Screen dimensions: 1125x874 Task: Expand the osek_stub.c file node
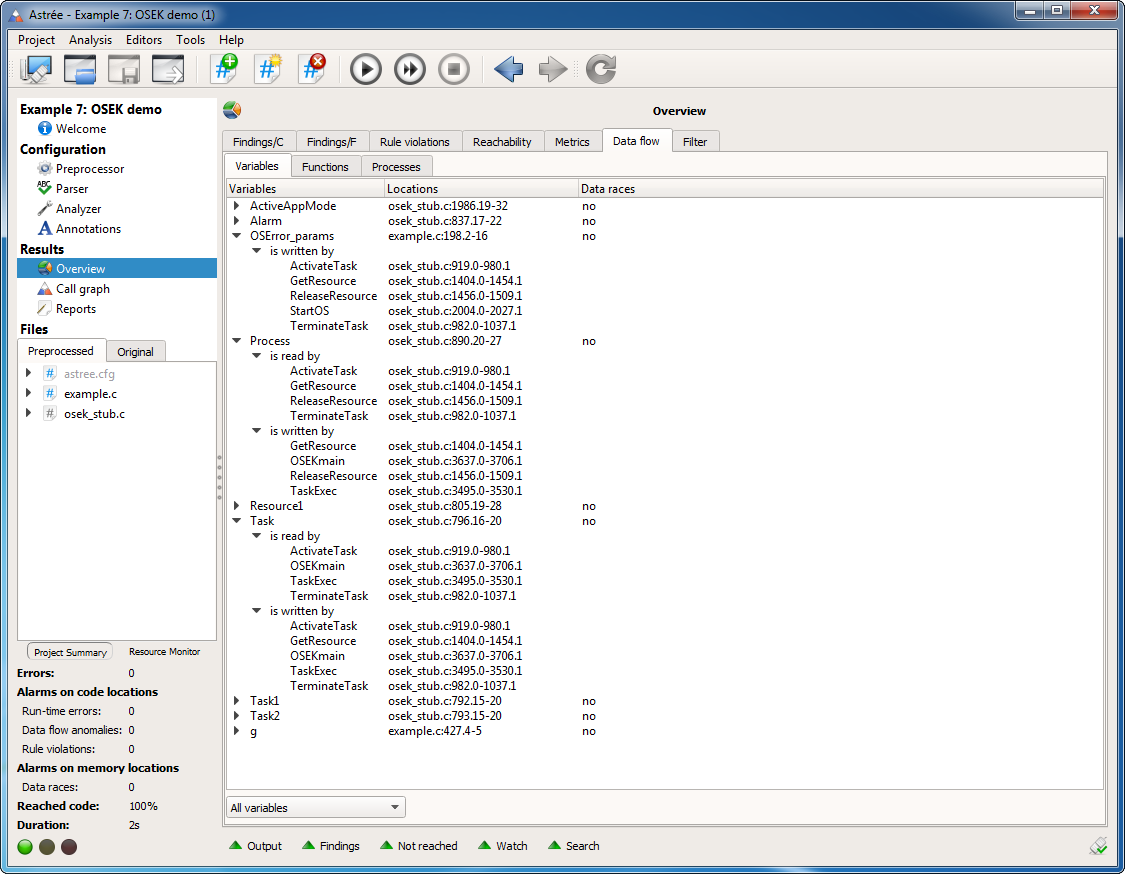click(29, 413)
